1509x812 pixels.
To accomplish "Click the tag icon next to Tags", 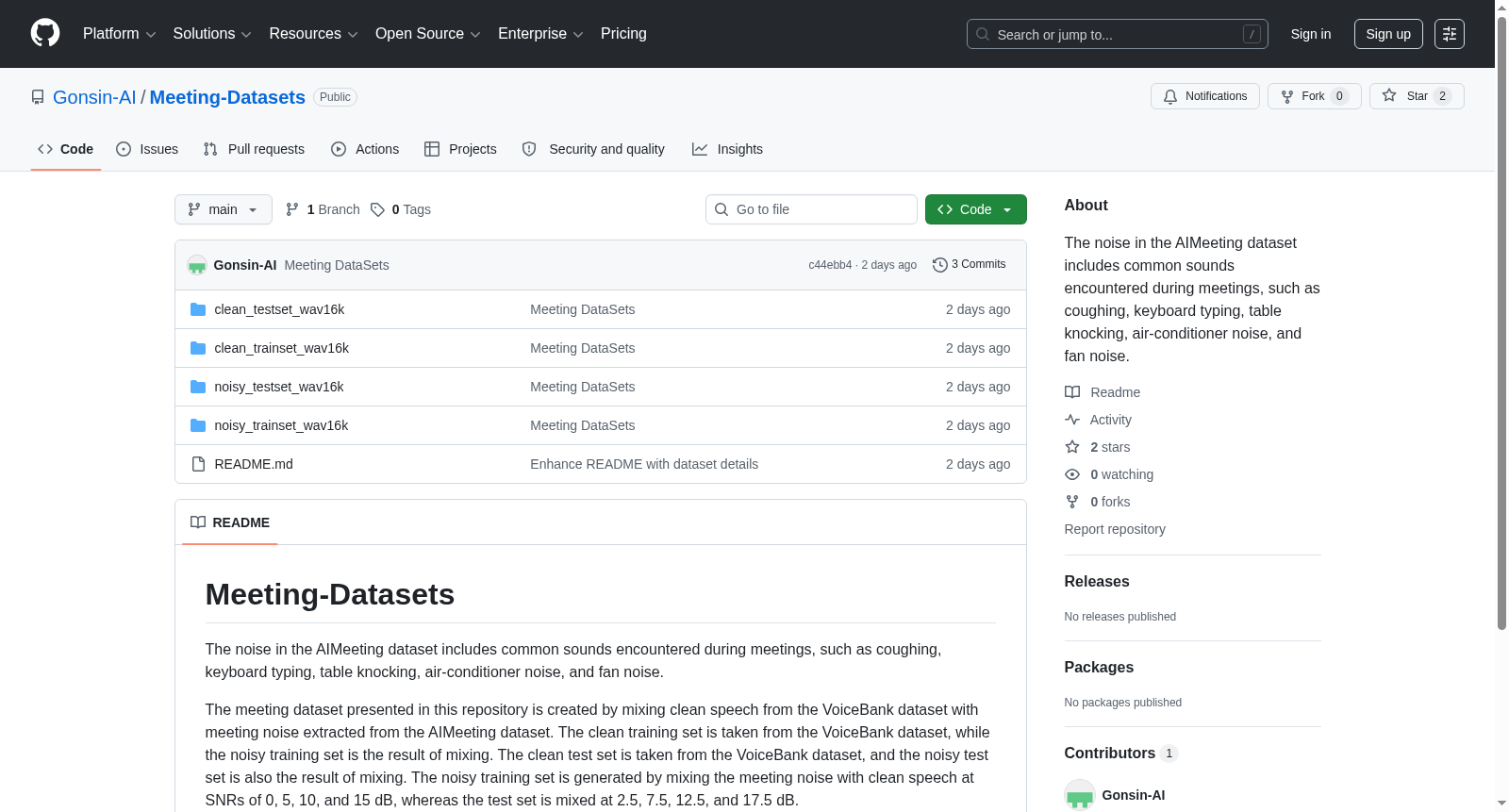I will coord(377,209).
